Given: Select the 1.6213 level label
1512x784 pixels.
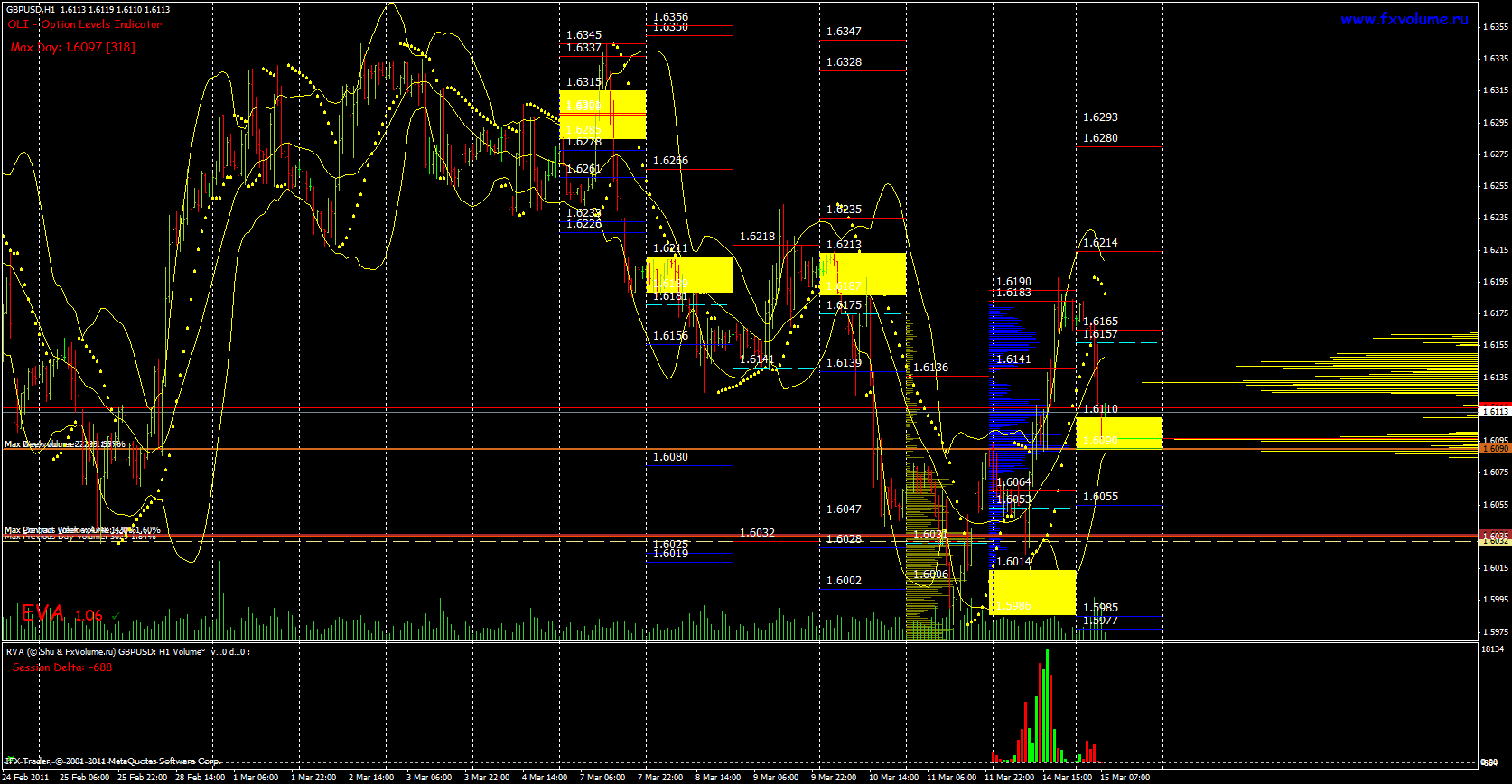Looking at the screenshot, I should (844, 245).
